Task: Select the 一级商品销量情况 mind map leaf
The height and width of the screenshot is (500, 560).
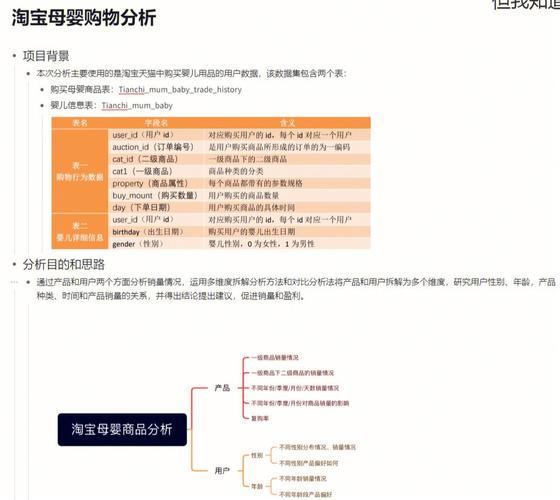Action: [x=275, y=358]
